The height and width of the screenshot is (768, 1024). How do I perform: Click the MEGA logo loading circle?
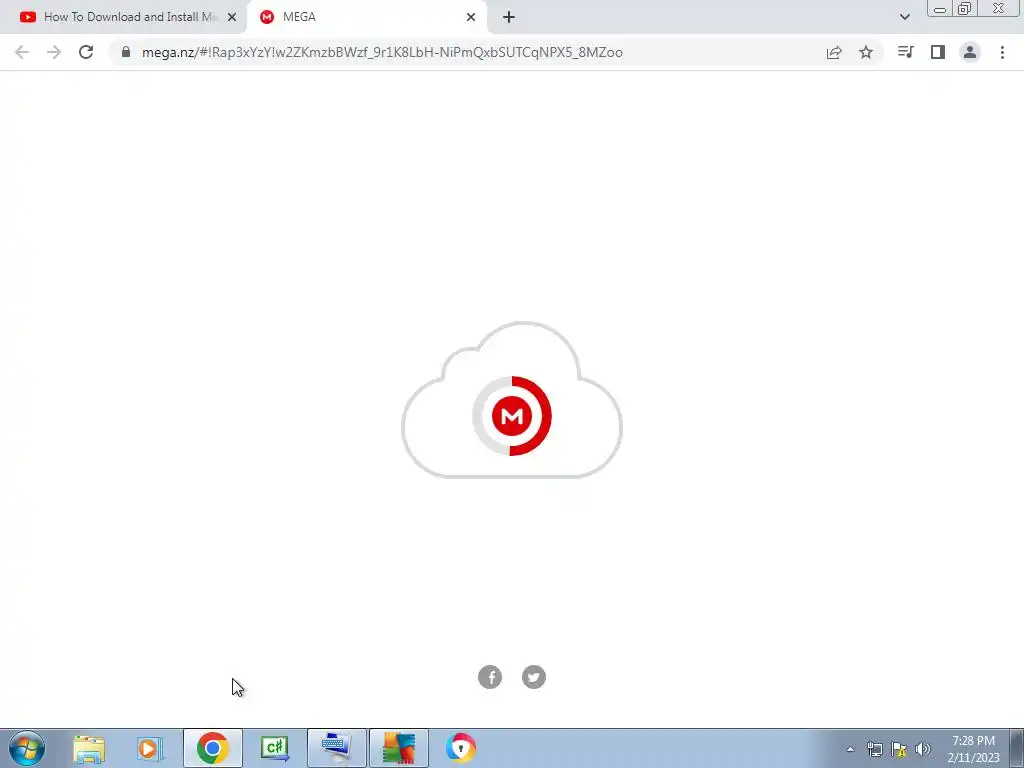tap(512, 416)
